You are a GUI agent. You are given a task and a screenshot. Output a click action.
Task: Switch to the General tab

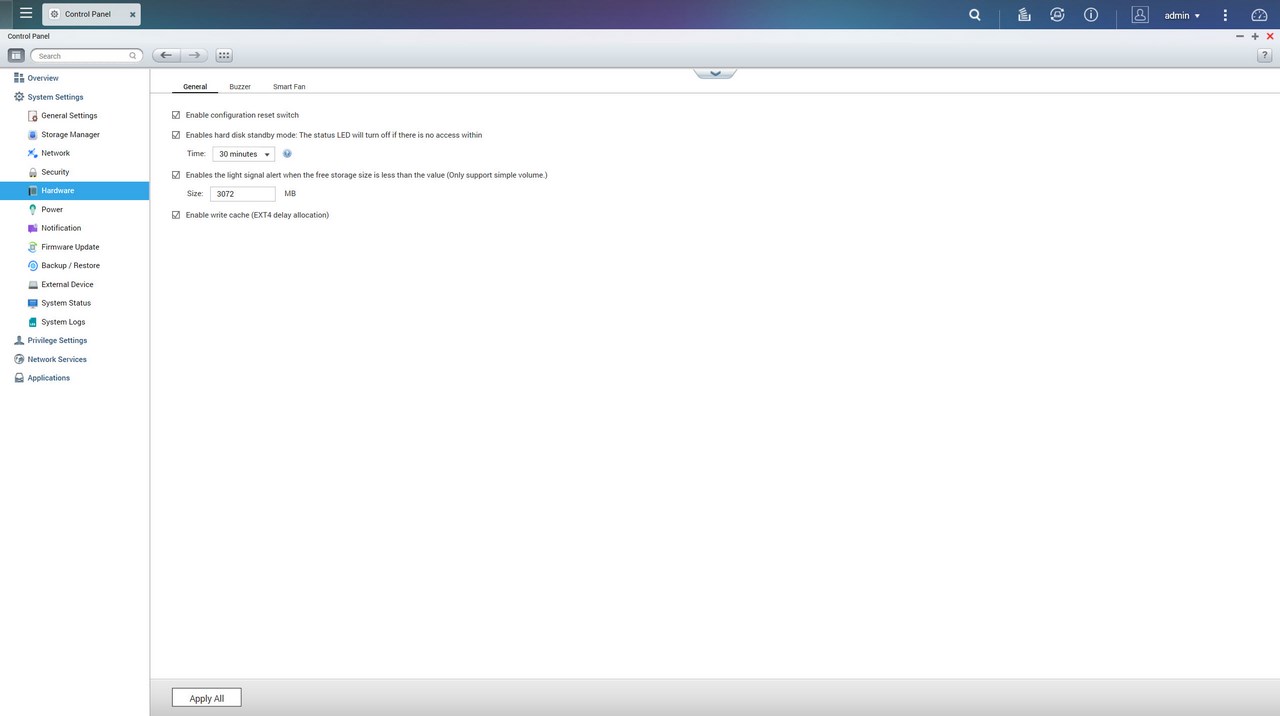tap(195, 87)
